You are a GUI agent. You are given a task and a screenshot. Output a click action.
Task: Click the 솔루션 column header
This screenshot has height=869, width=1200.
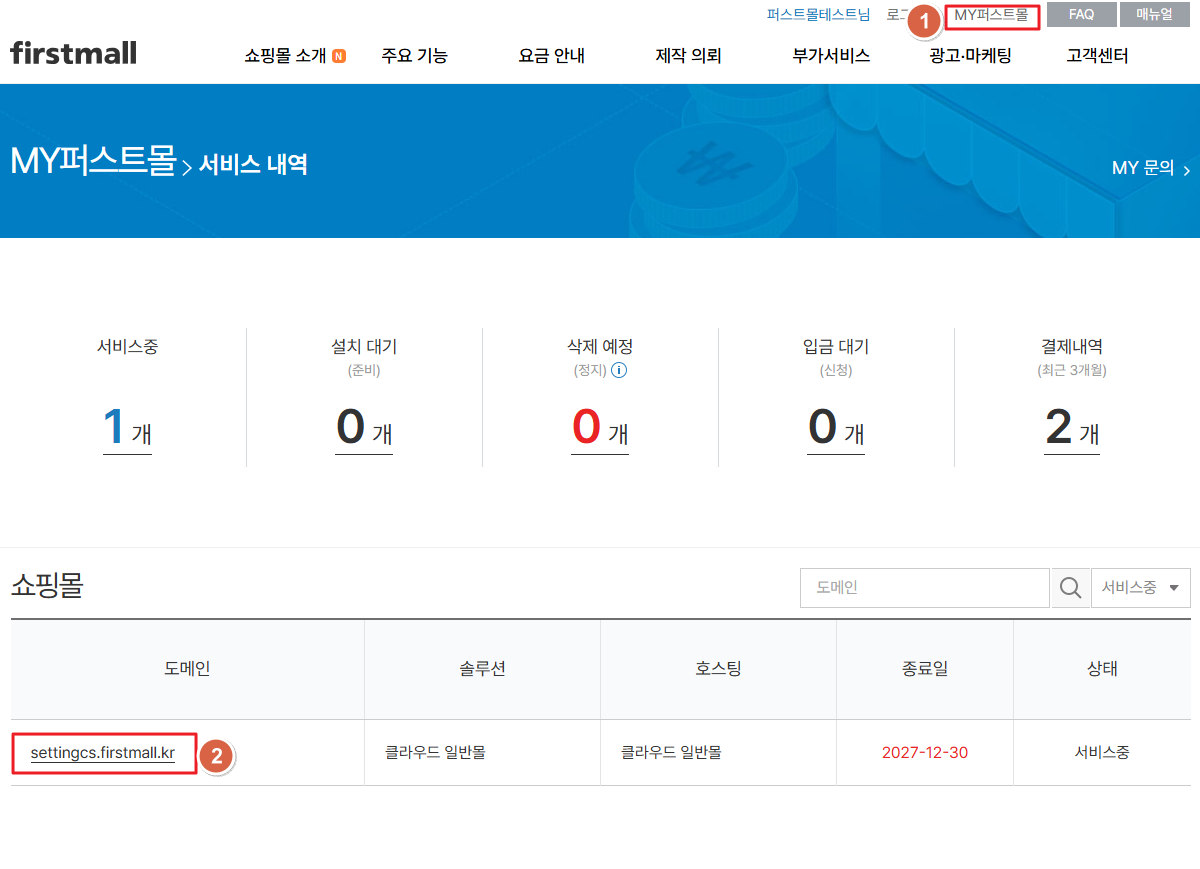coord(482,669)
